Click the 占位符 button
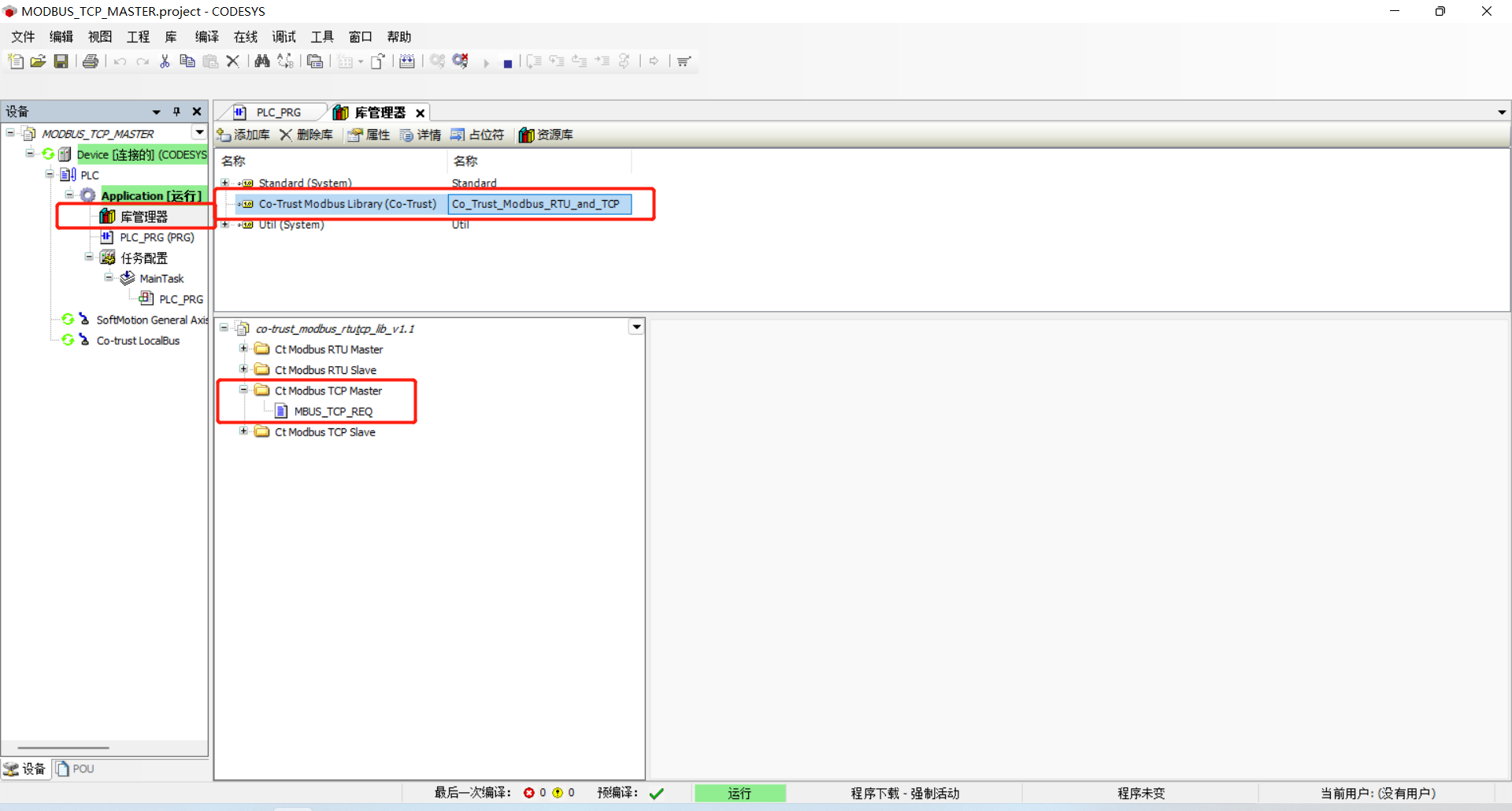 coord(477,135)
